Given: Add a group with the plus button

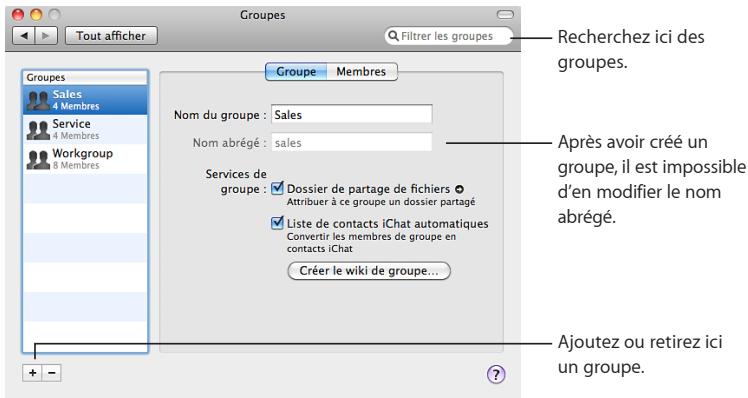Looking at the screenshot, I should coord(32,373).
